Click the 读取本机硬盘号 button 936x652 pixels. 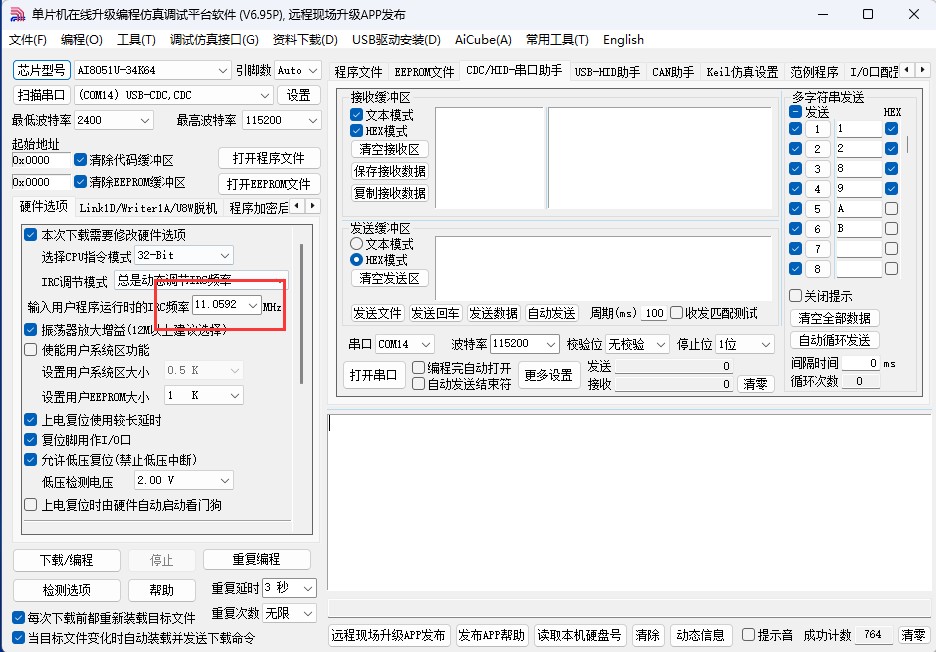click(578, 635)
